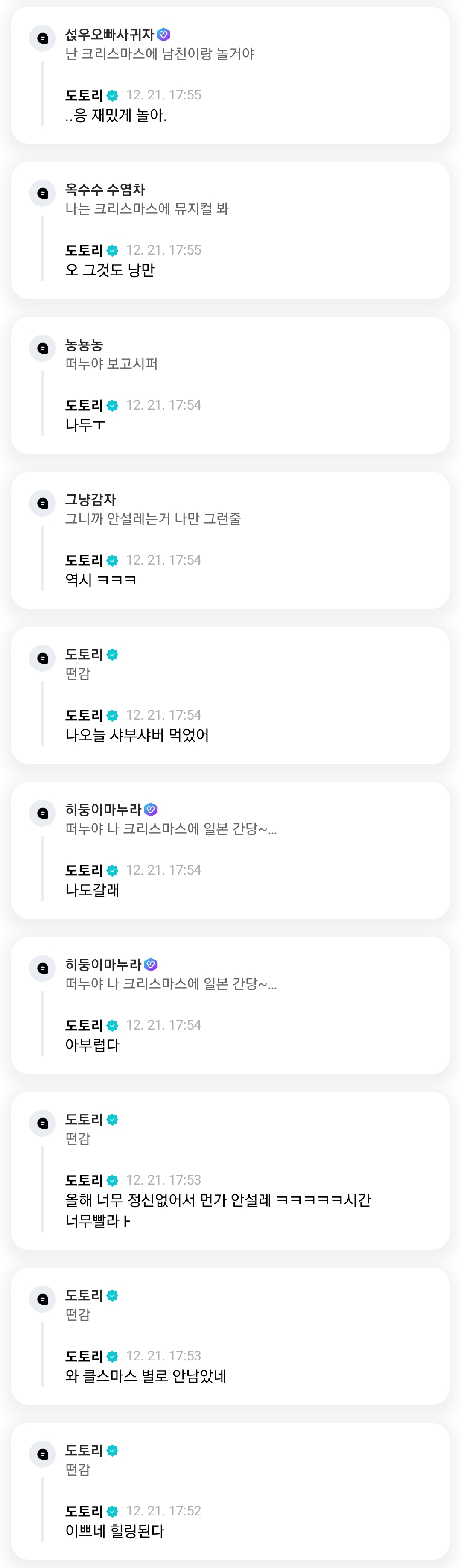Open the reply "나오늘 샤부샤버 먹었어"

137,735
